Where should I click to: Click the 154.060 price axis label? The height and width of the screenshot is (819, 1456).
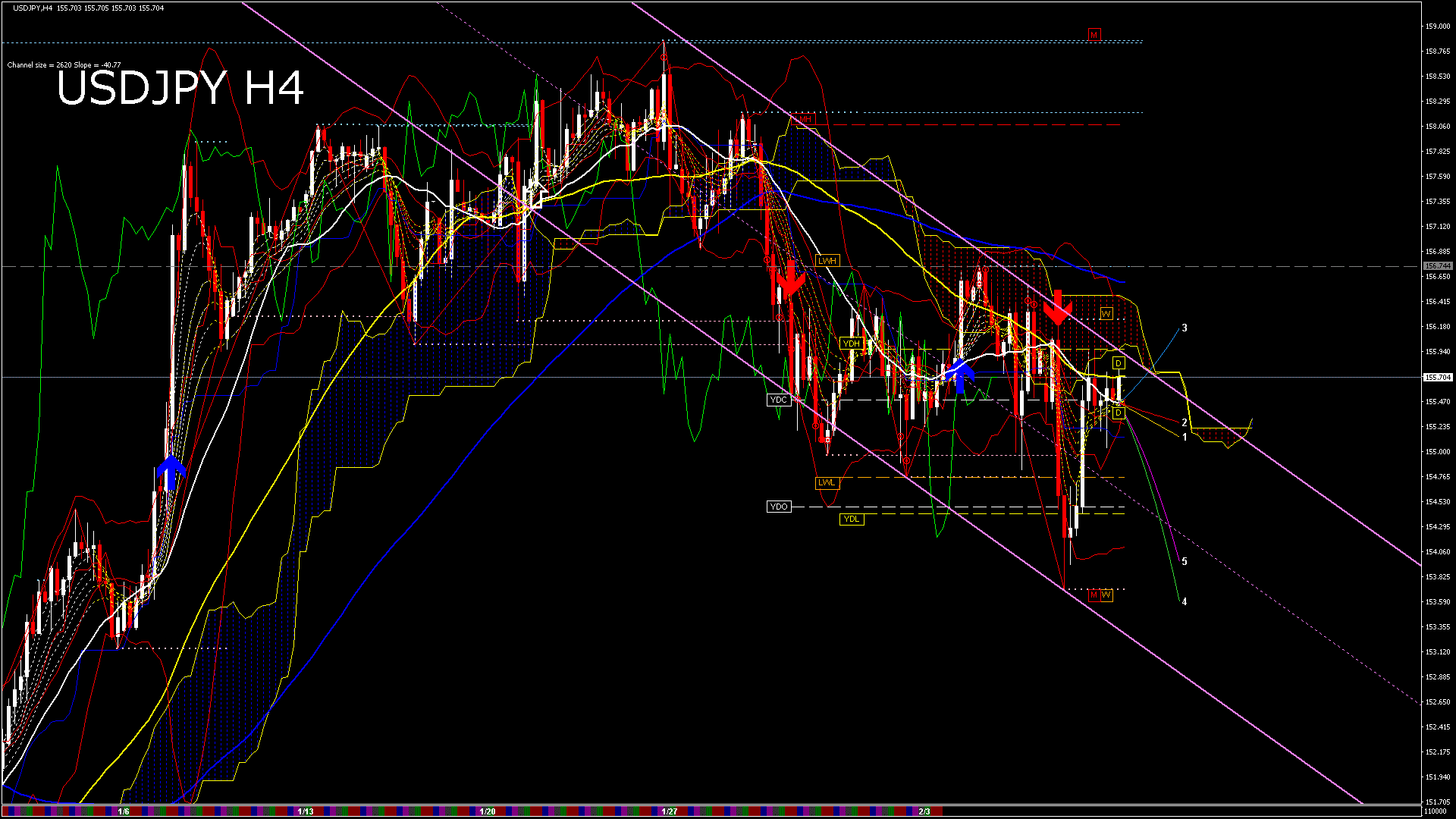point(1437,552)
